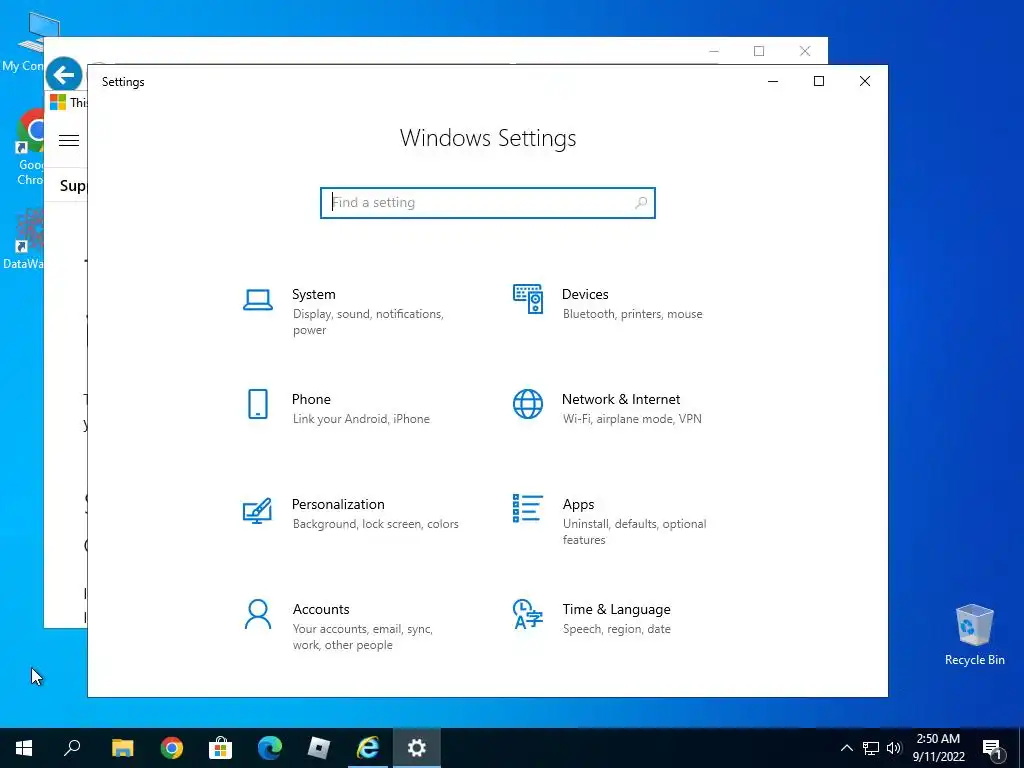Click 'Bluetooth, printers, mouse' description
Screen dimensions: 1024x768
(x=633, y=314)
